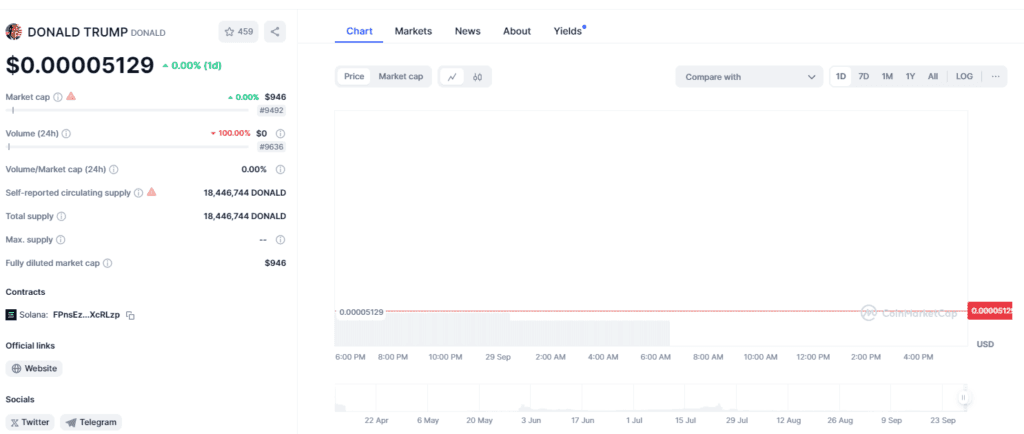The height and width of the screenshot is (434, 1024).
Task: Open the official Website link
Action: pyautogui.click(x=34, y=369)
